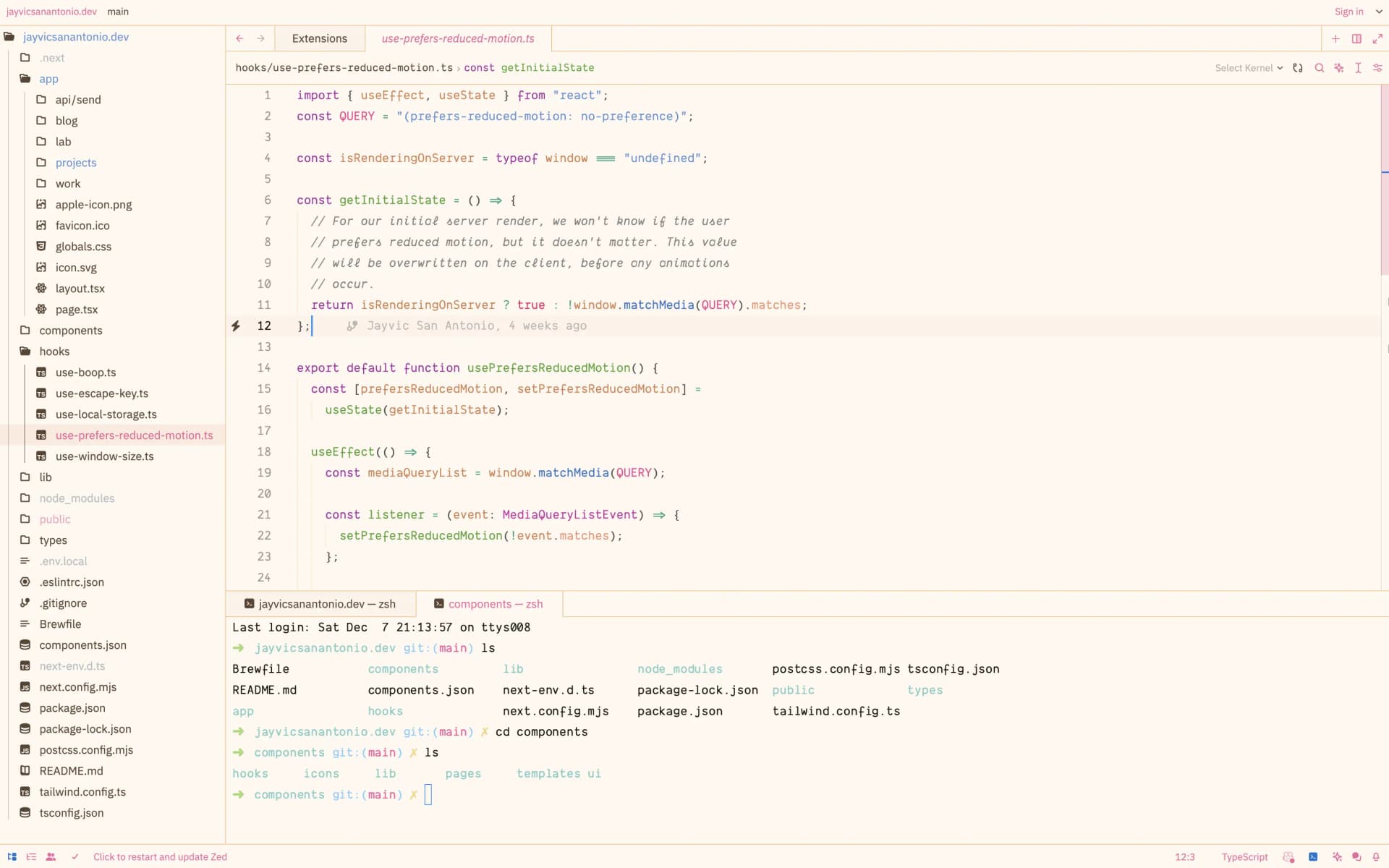Viewport: 1389px width, 868px height.
Task: Open the chat panel icon
Action: [1356, 856]
